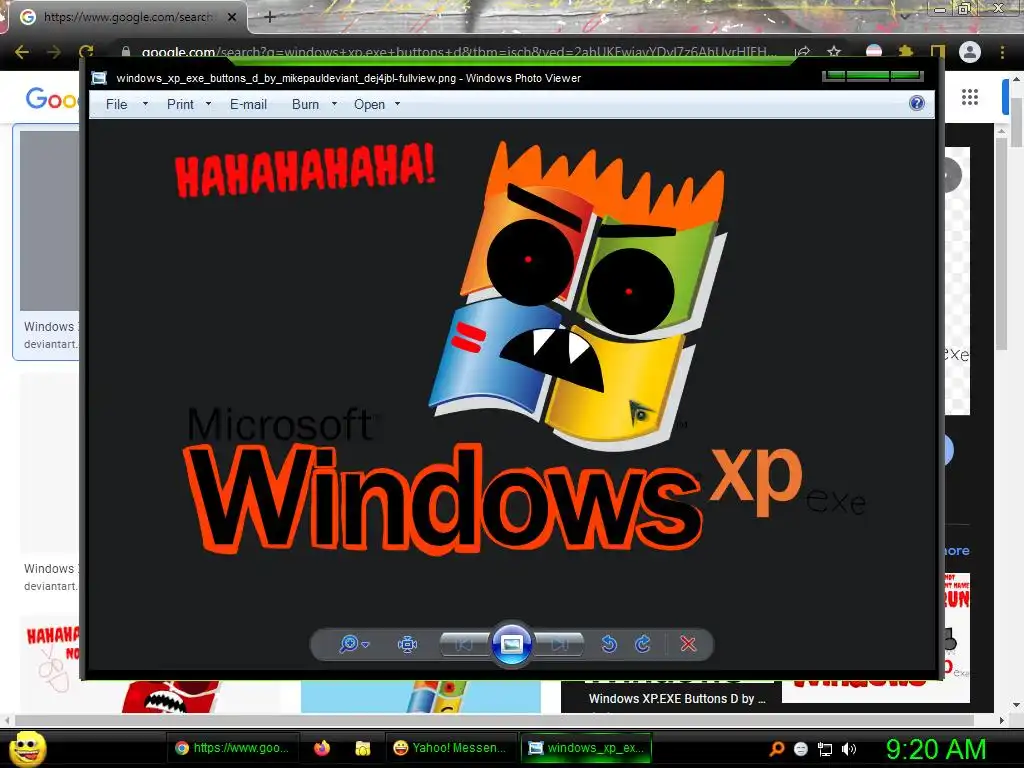1024x768 pixels.
Task: Go forward in Chrome
Action: pos(54,52)
